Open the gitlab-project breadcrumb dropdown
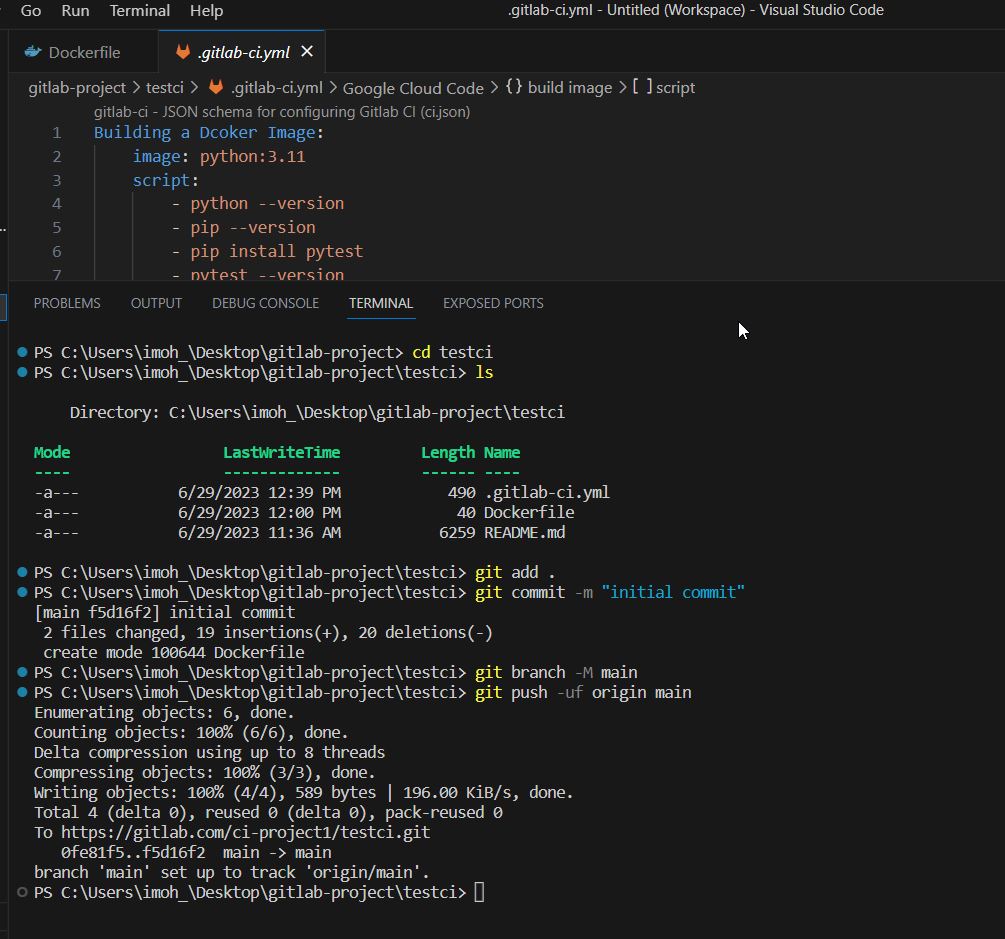Screen dimensions: 1005x939 (76, 87)
